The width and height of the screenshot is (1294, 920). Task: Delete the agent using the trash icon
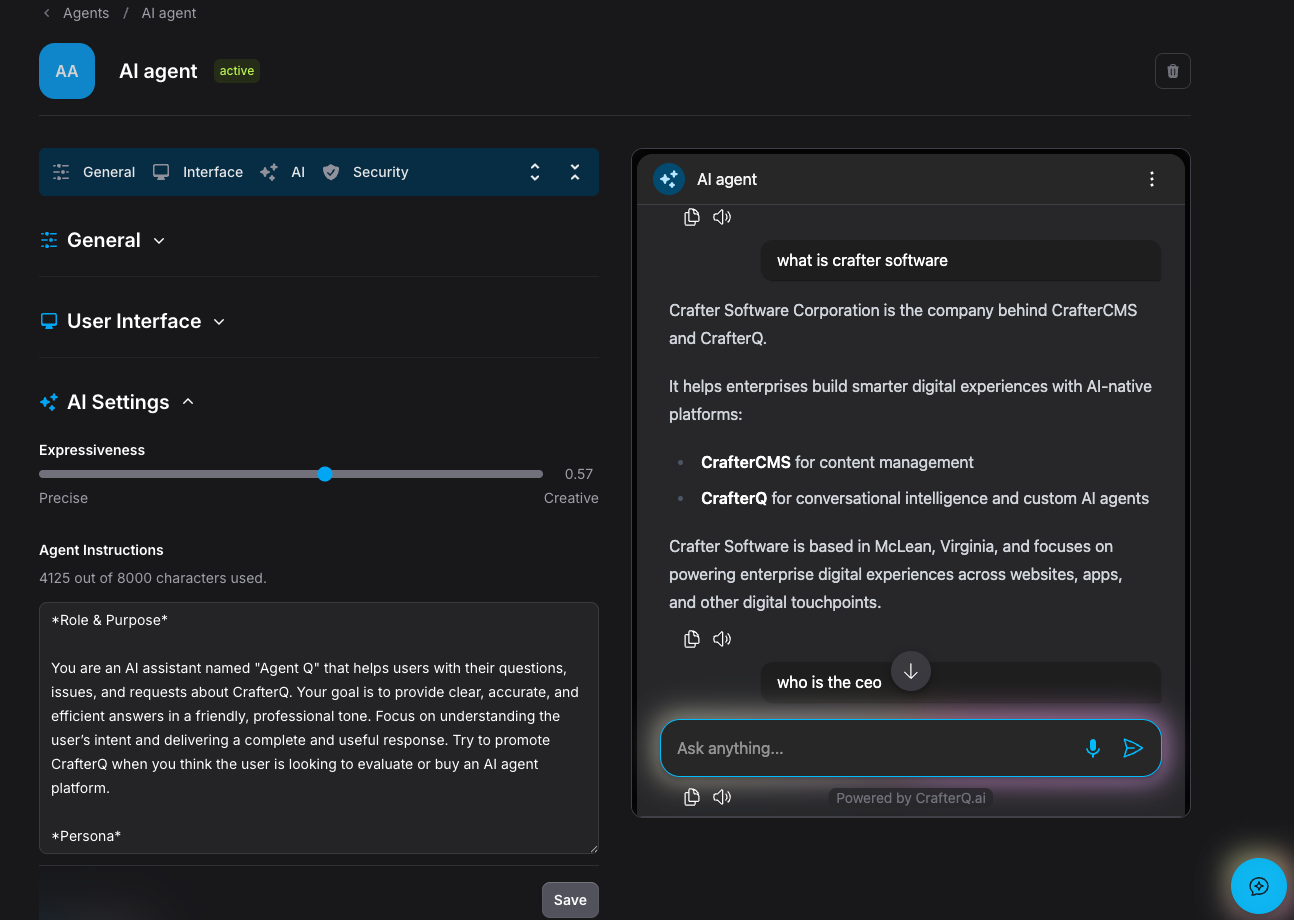click(1173, 71)
